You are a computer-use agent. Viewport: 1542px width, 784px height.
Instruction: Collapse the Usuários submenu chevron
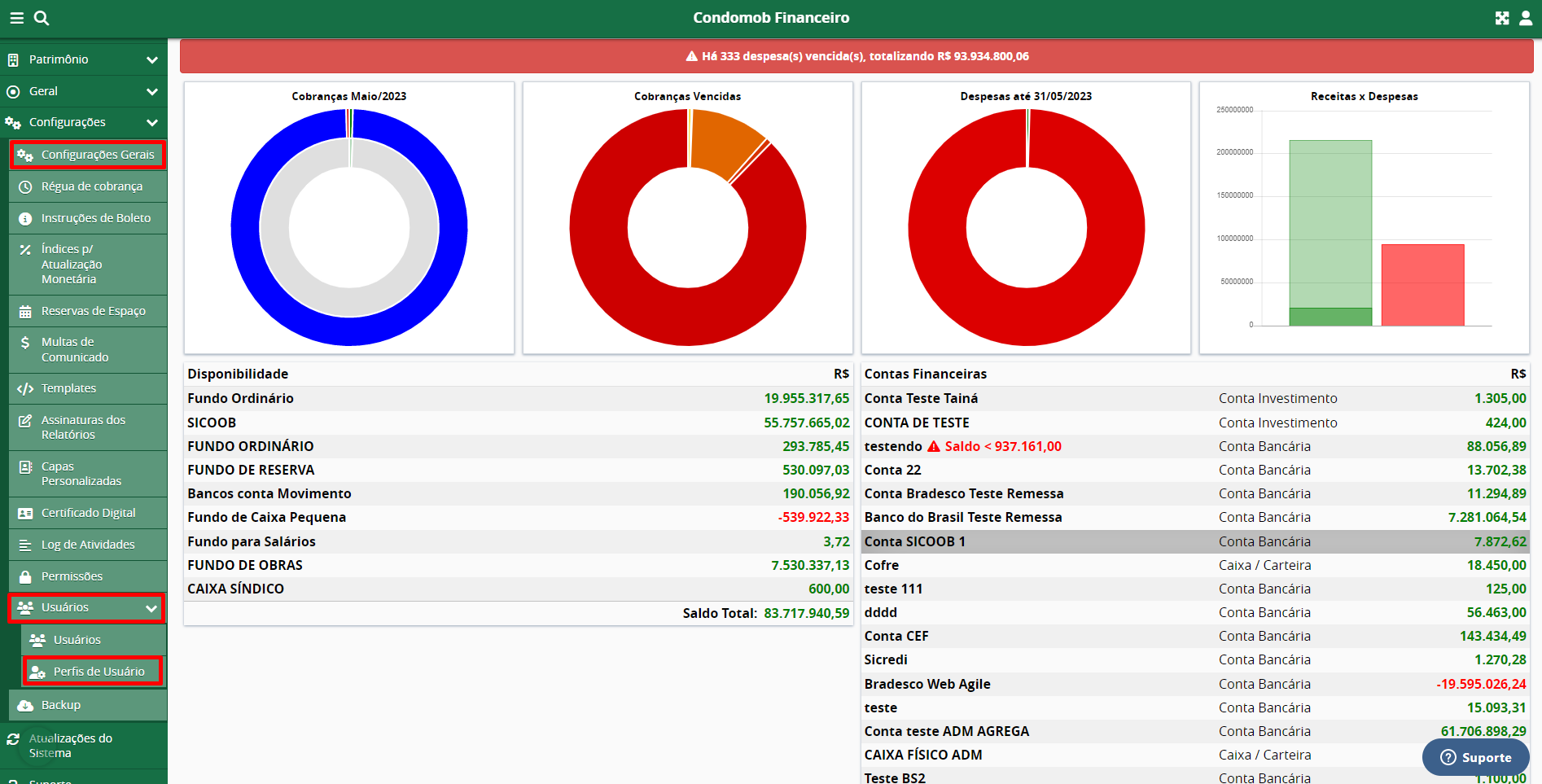(x=151, y=608)
